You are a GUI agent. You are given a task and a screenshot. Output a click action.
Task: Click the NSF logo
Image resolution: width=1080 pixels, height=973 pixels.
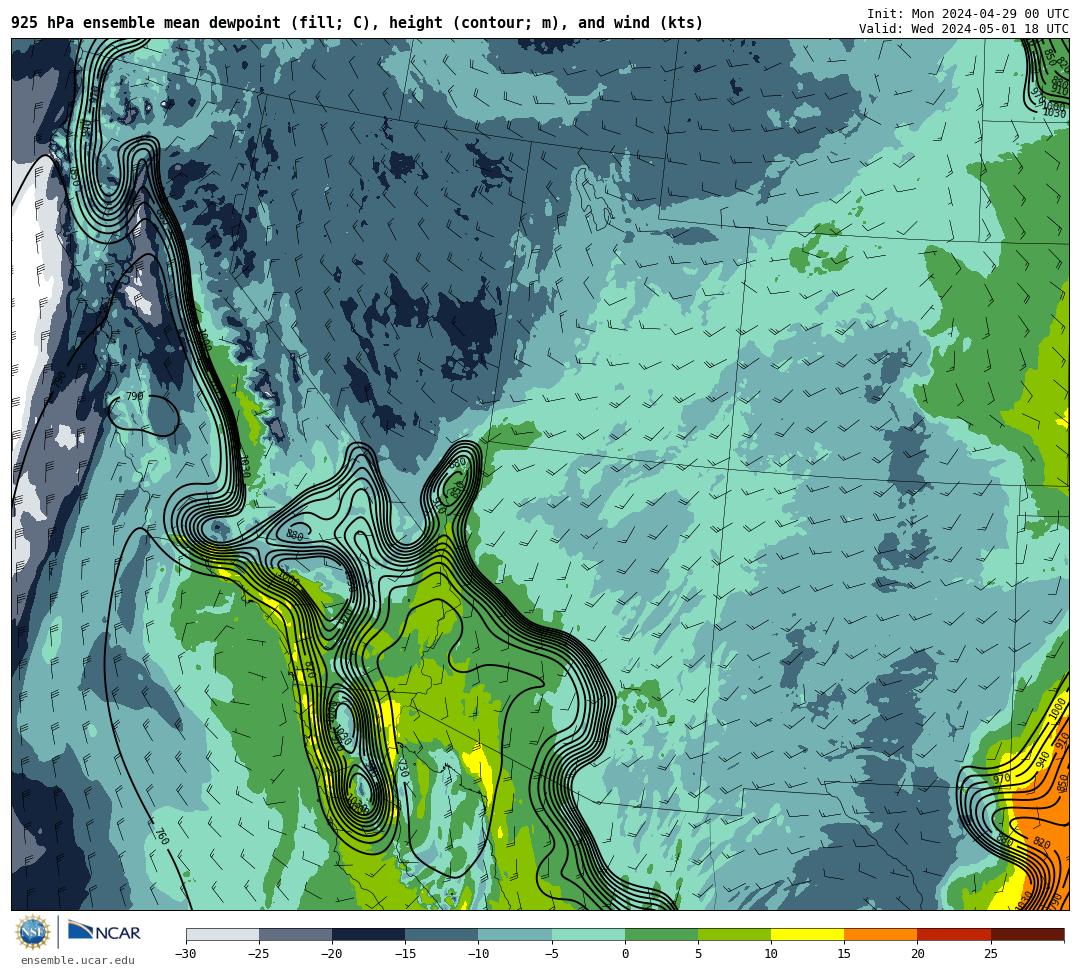coord(32,932)
